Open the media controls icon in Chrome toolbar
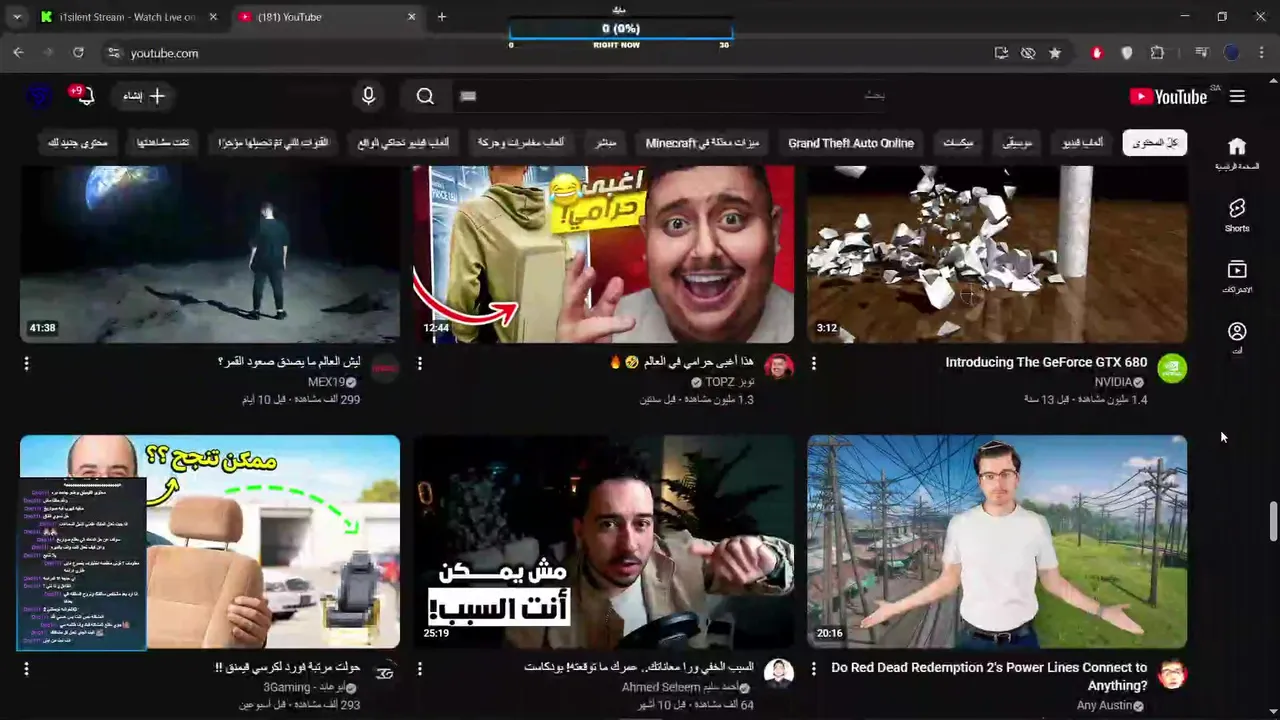The height and width of the screenshot is (720, 1280). coord(1202,53)
